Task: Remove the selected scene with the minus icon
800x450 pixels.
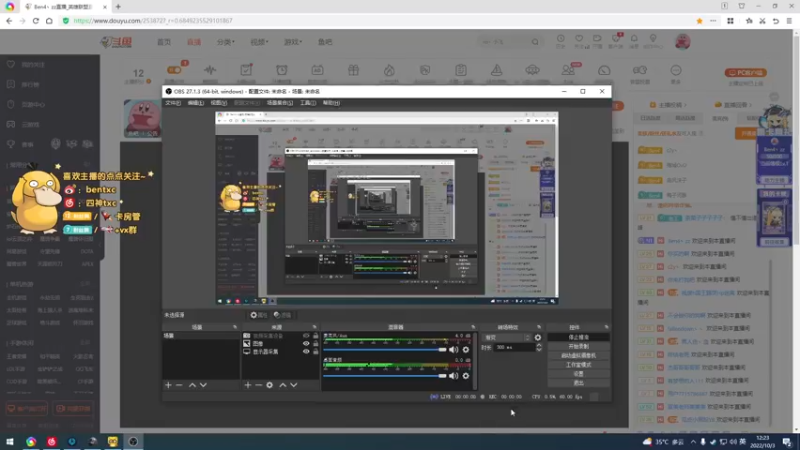Action: pyautogui.click(x=179, y=385)
